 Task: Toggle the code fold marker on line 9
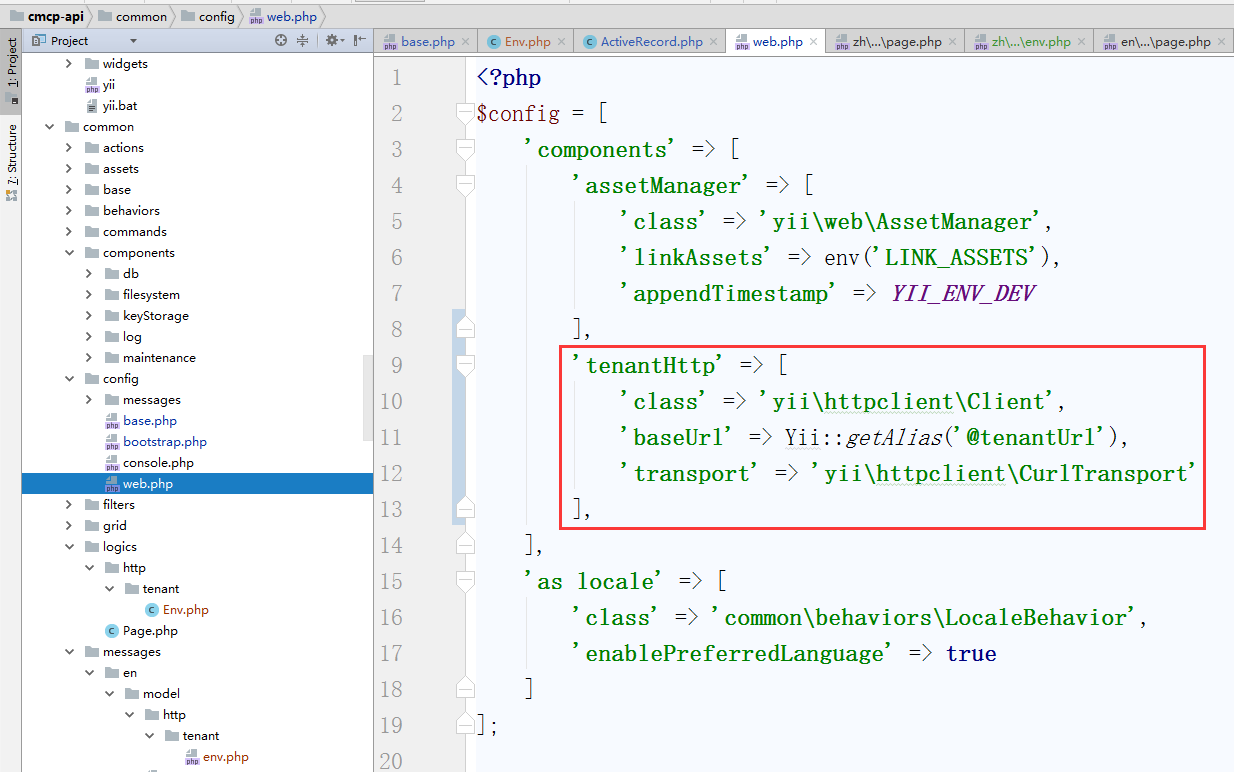(464, 365)
